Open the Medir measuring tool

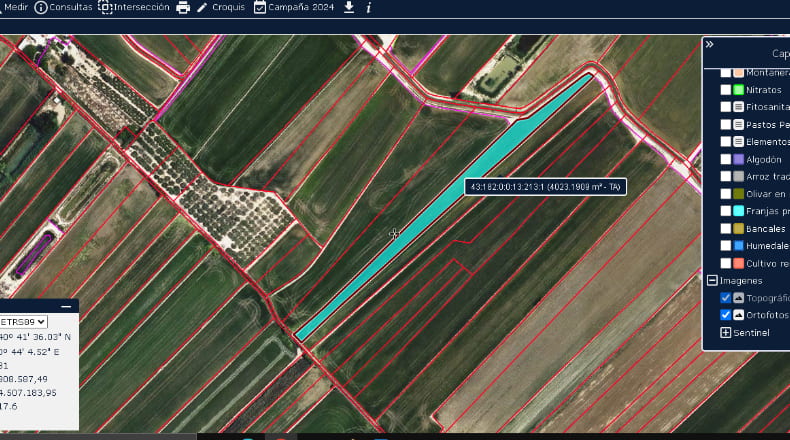(15, 7)
